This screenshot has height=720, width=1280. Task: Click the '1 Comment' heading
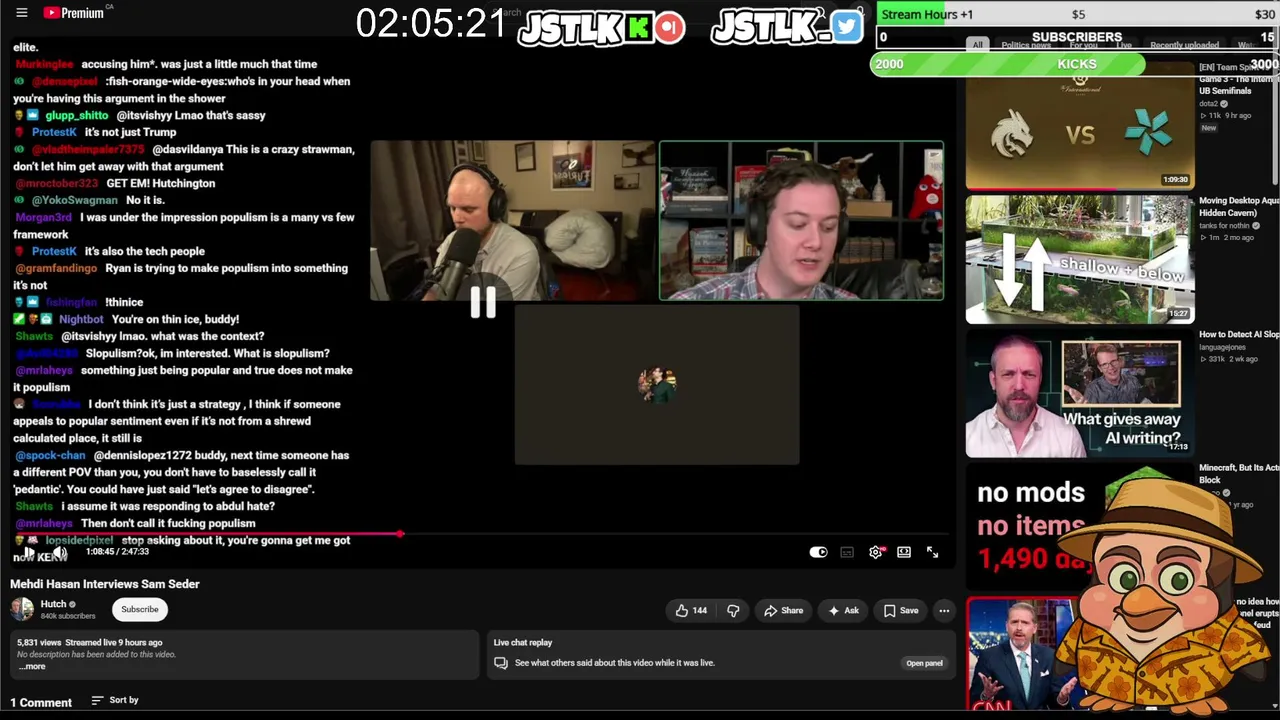[41, 702]
